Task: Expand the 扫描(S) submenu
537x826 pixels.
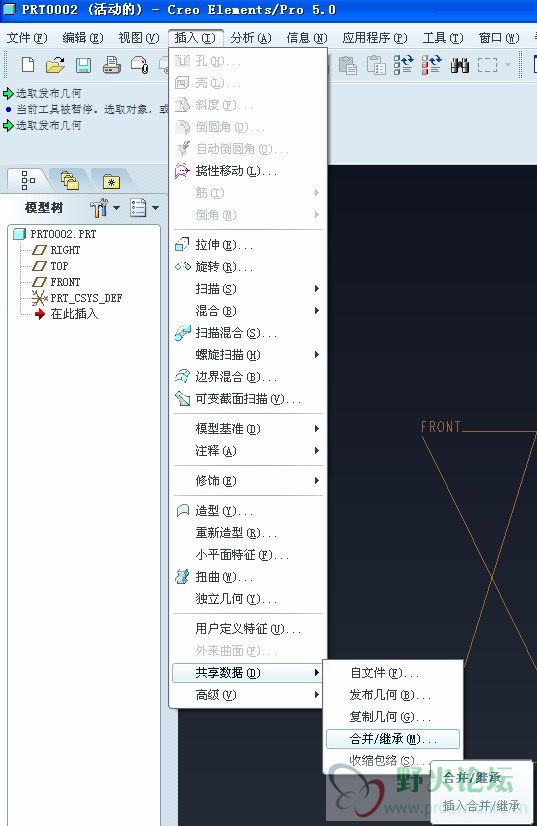Action: [x=247, y=289]
